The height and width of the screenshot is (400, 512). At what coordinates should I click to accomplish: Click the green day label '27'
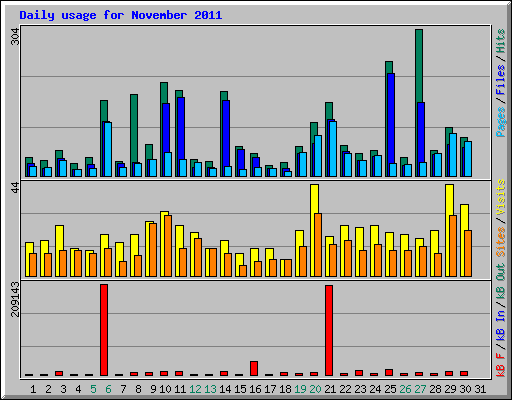pyautogui.click(x=420, y=389)
